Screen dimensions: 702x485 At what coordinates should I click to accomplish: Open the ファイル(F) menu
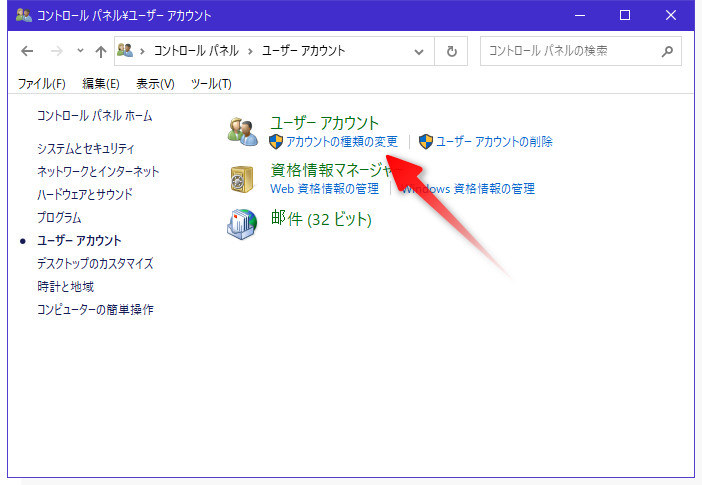click(x=42, y=84)
